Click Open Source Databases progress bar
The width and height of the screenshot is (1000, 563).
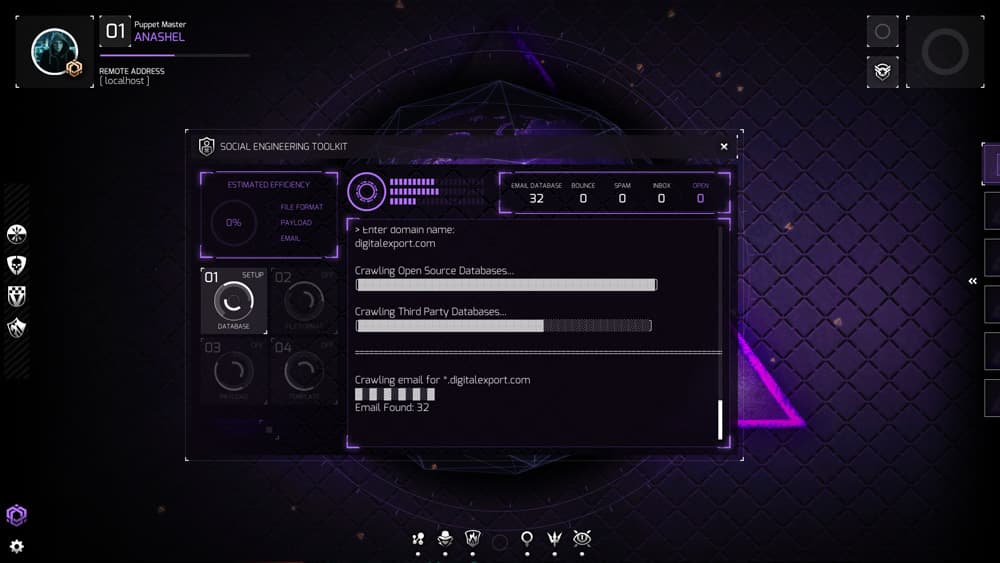(x=506, y=285)
